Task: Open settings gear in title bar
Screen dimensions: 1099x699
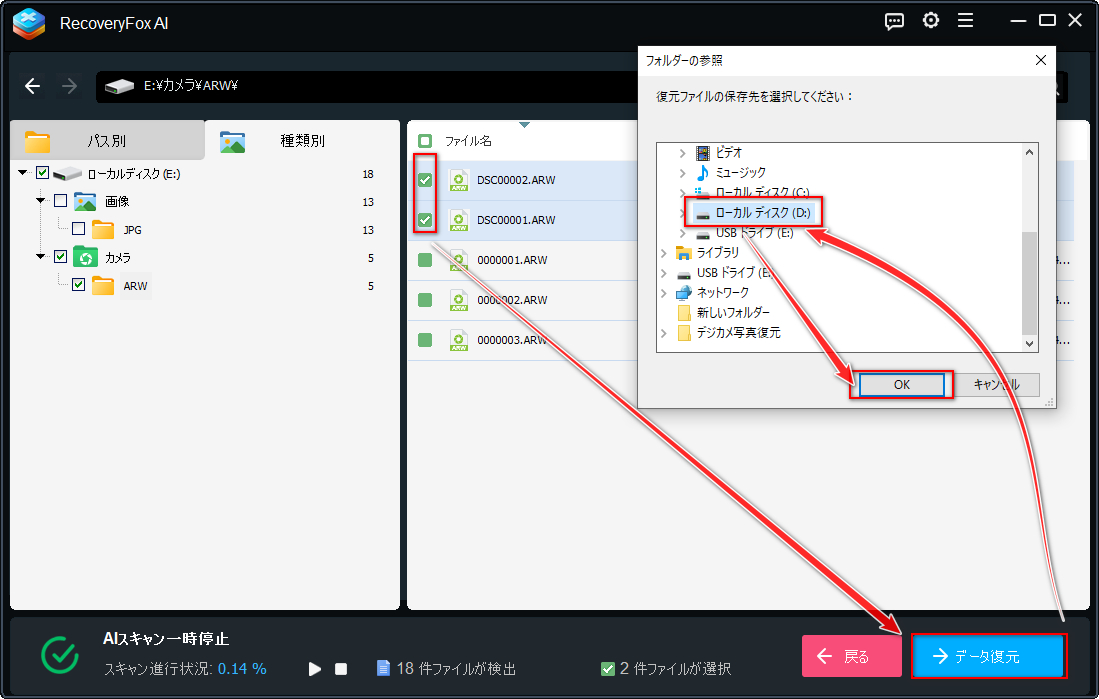Action: tap(931, 21)
